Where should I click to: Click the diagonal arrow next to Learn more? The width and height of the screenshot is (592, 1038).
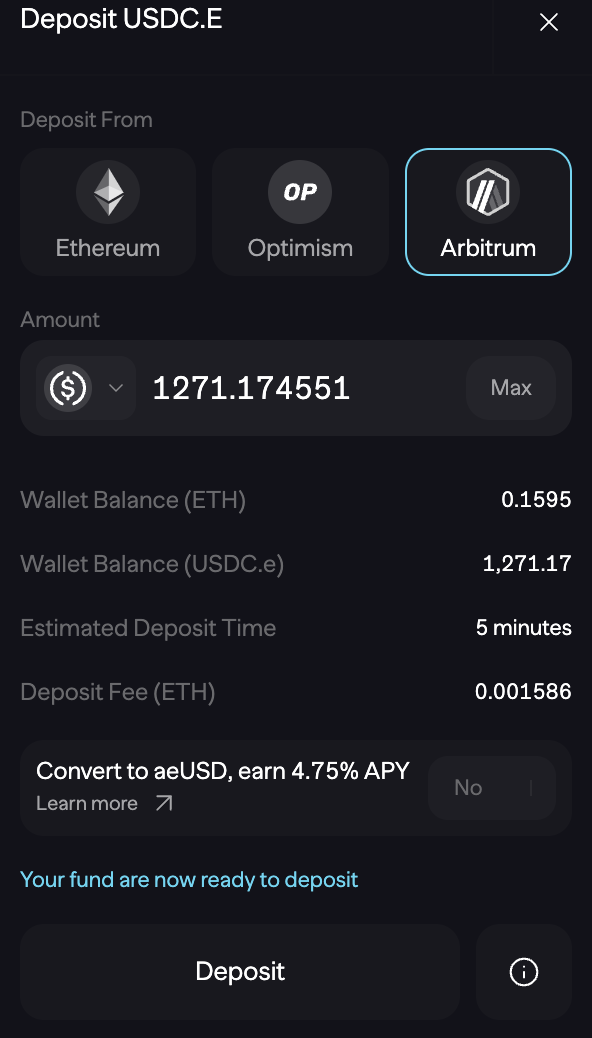[x=160, y=802]
